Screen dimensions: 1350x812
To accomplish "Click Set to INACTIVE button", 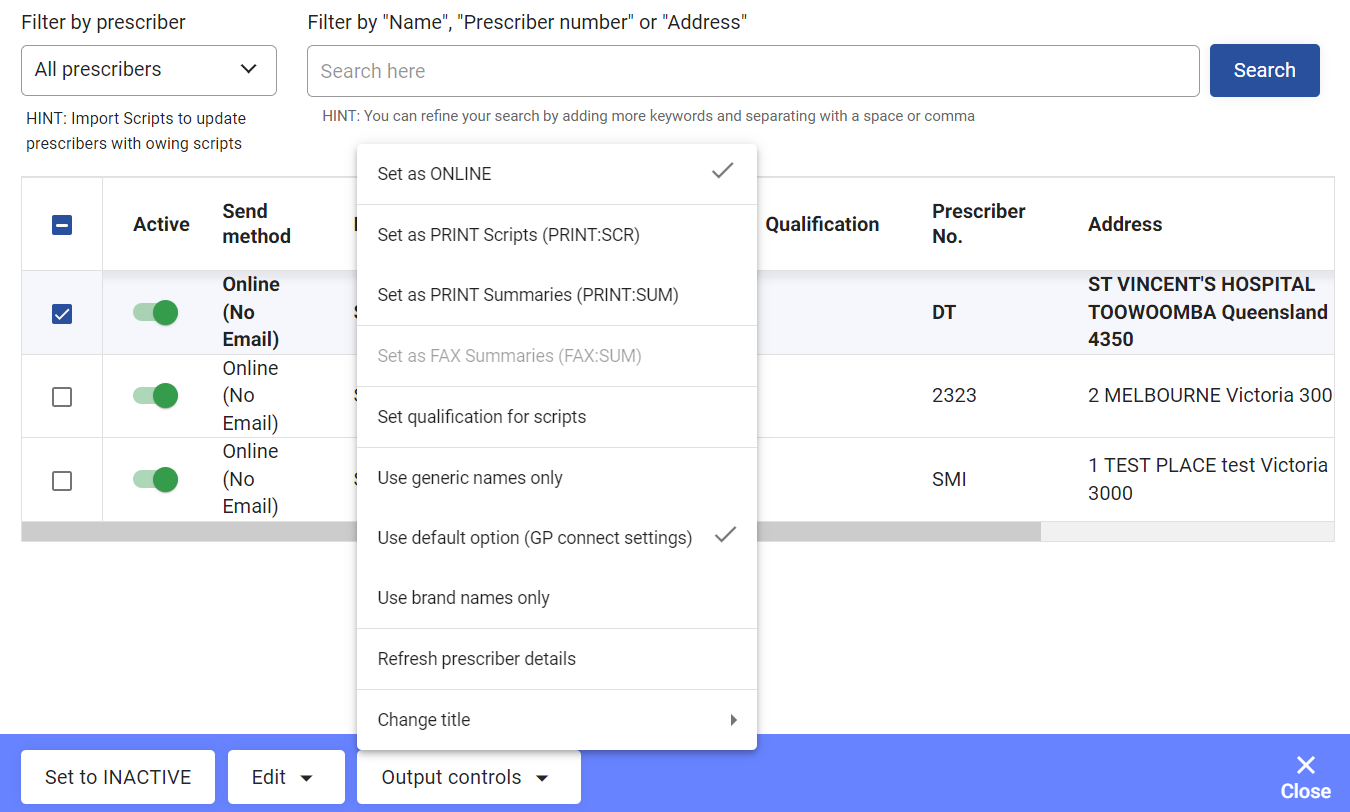I will [x=118, y=777].
